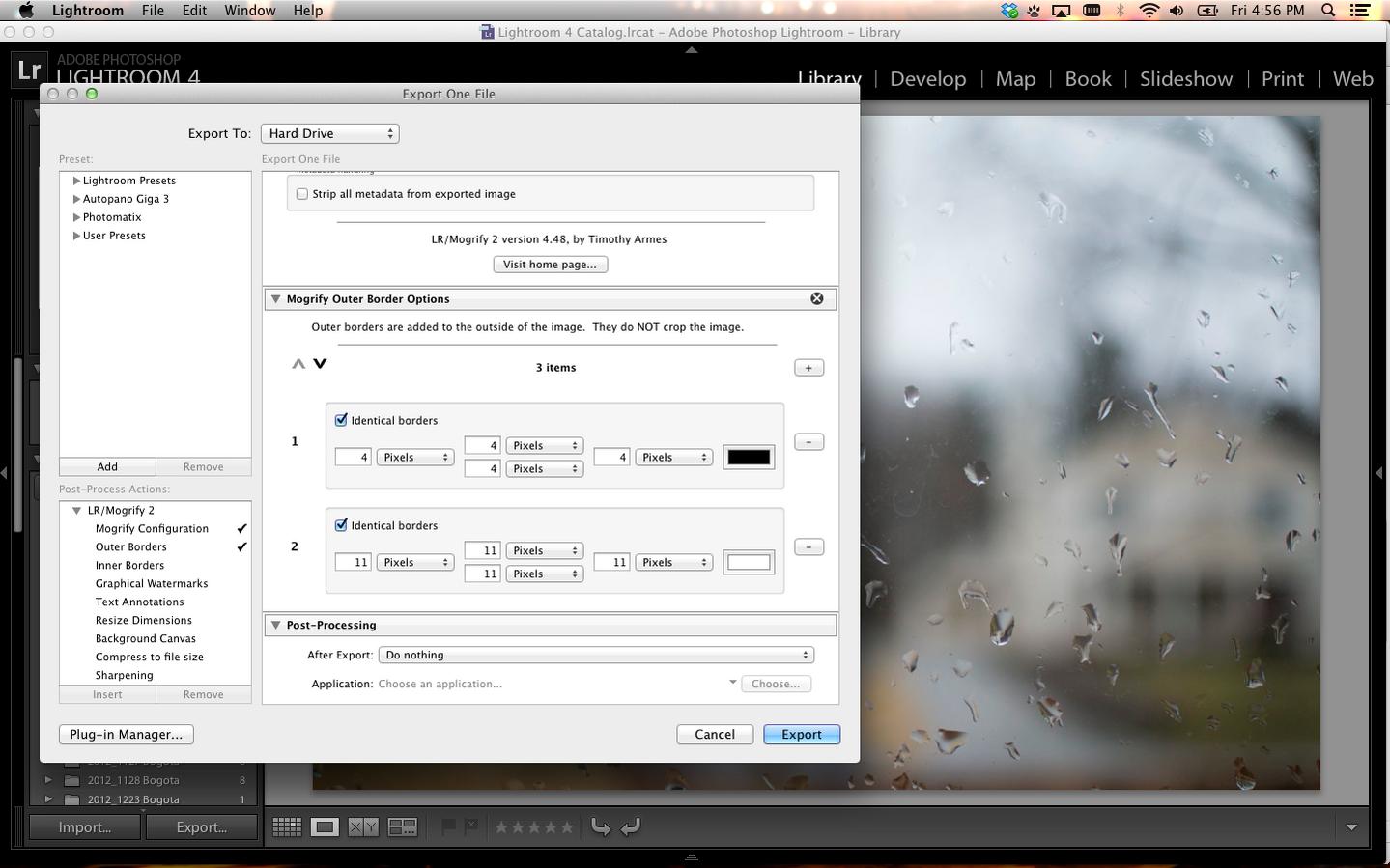The image size is (1390, 868).
Task: Open the Export To dropdown
Action: pos(329,133)
